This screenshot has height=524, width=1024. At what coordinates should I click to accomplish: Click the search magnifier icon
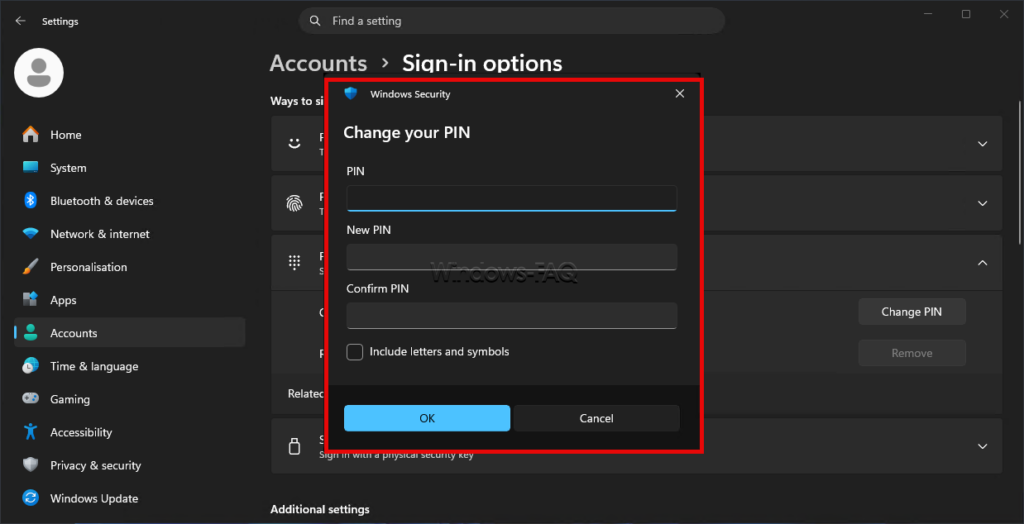[x=315, y=21]
